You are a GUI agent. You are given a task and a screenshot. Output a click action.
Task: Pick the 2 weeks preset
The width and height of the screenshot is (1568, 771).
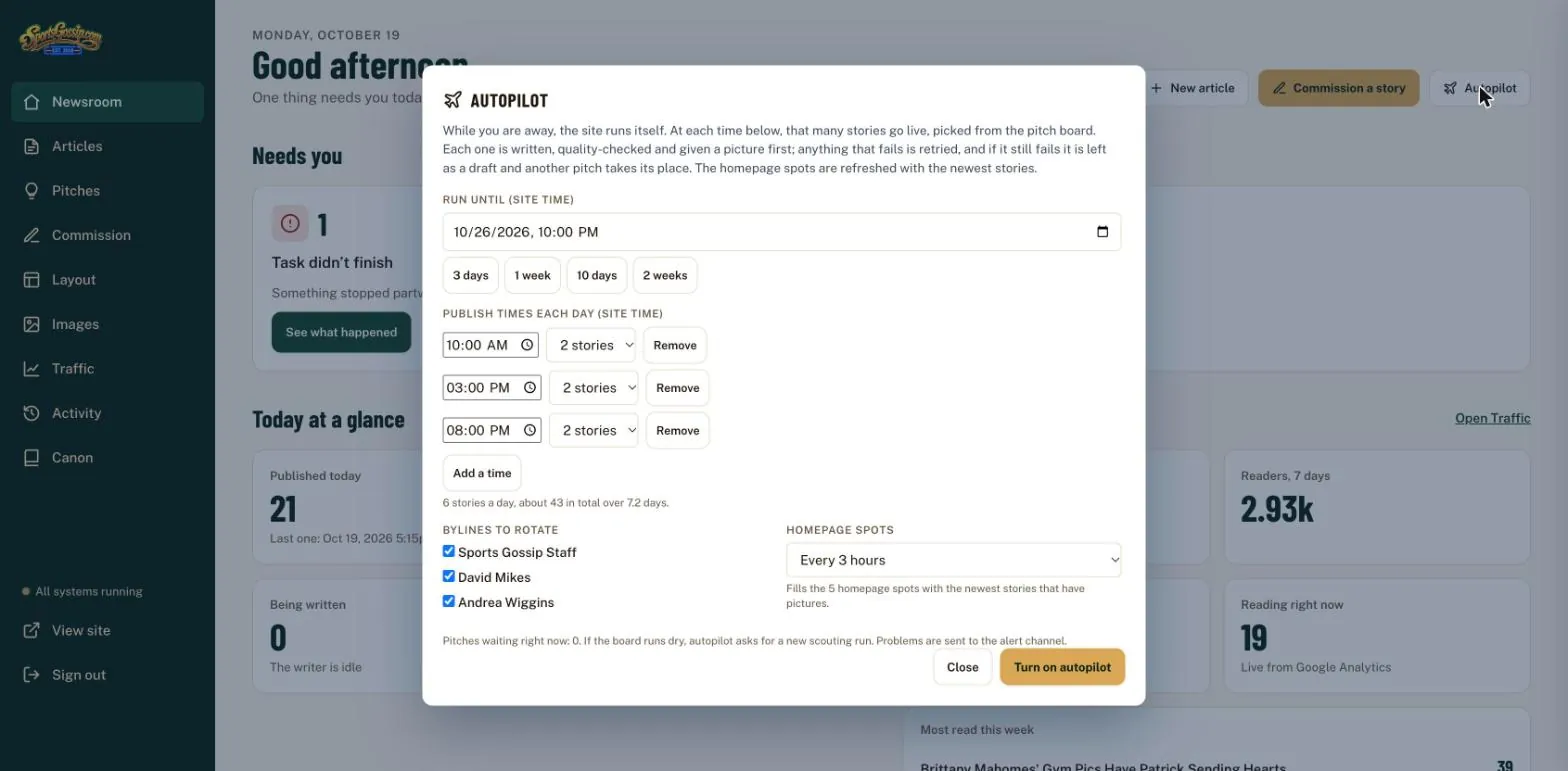tap(665, 275)
